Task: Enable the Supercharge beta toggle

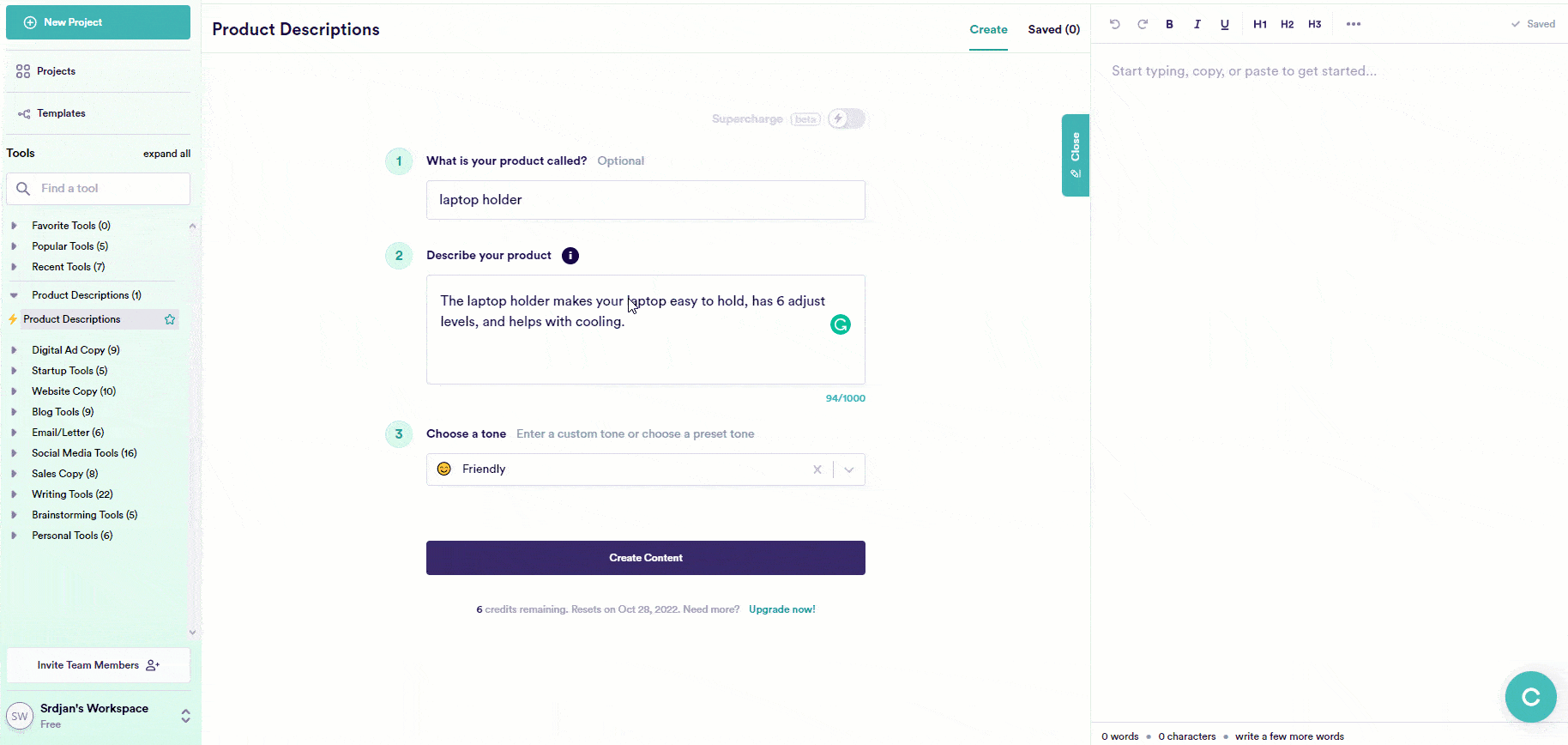Action: [x=847, y=118]
